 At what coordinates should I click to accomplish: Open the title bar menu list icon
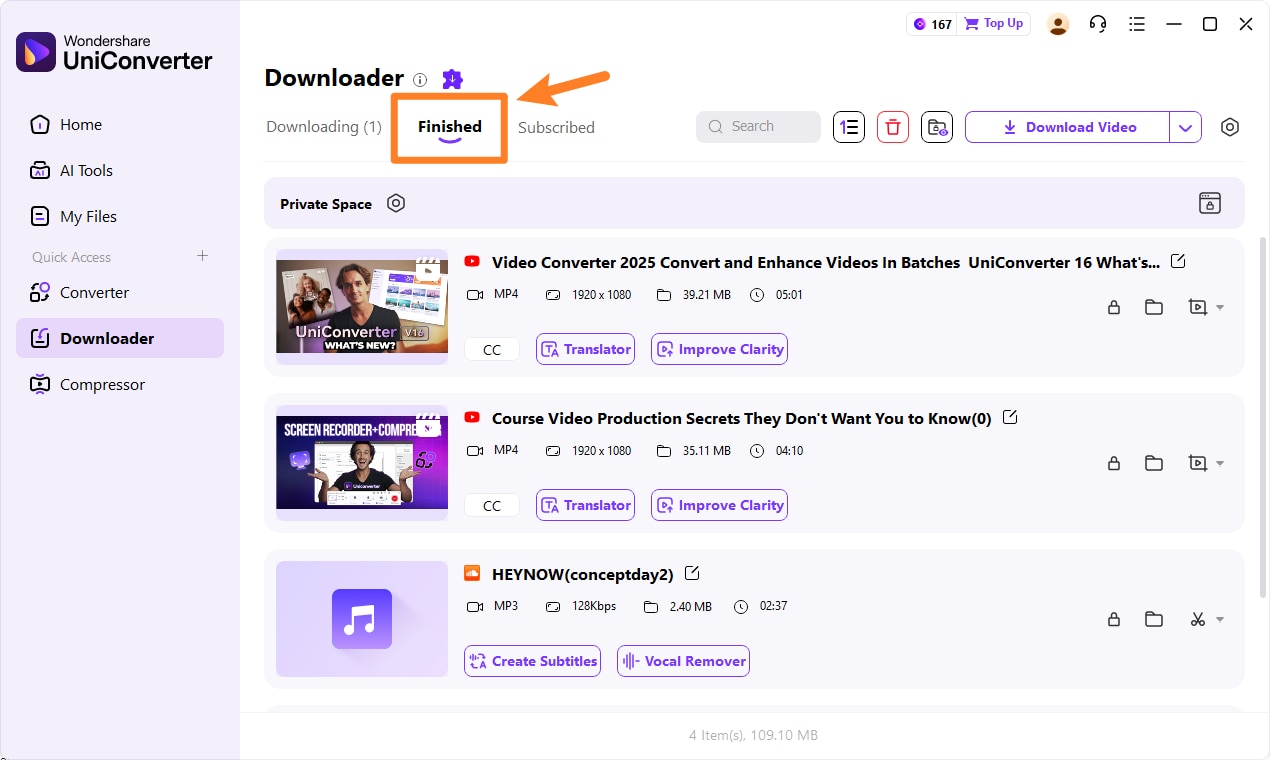[x=1136, y=24]
